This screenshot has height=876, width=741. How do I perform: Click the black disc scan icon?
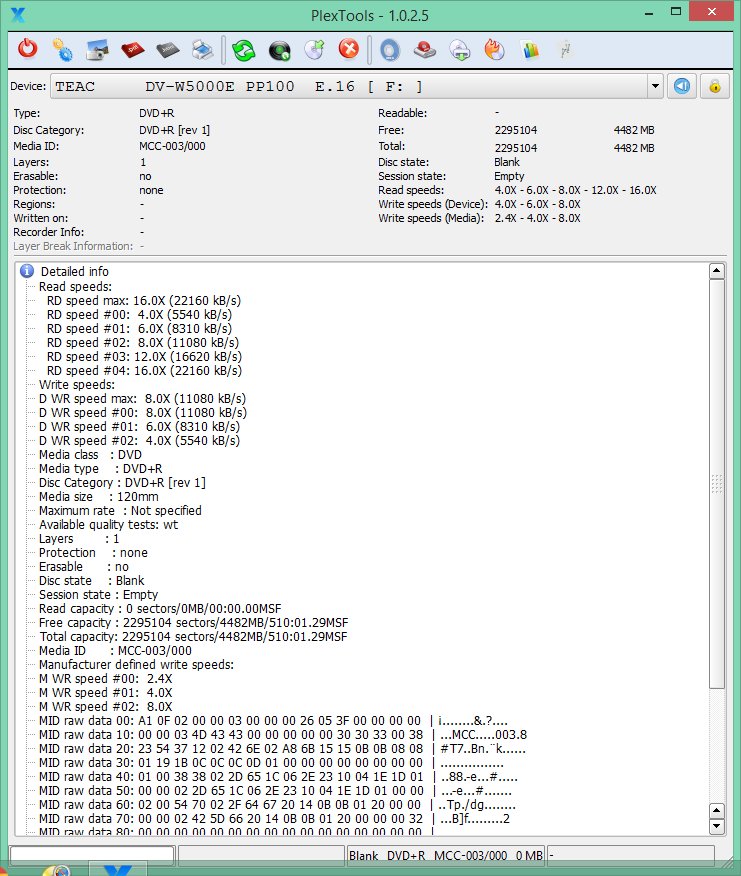(279, 50)
